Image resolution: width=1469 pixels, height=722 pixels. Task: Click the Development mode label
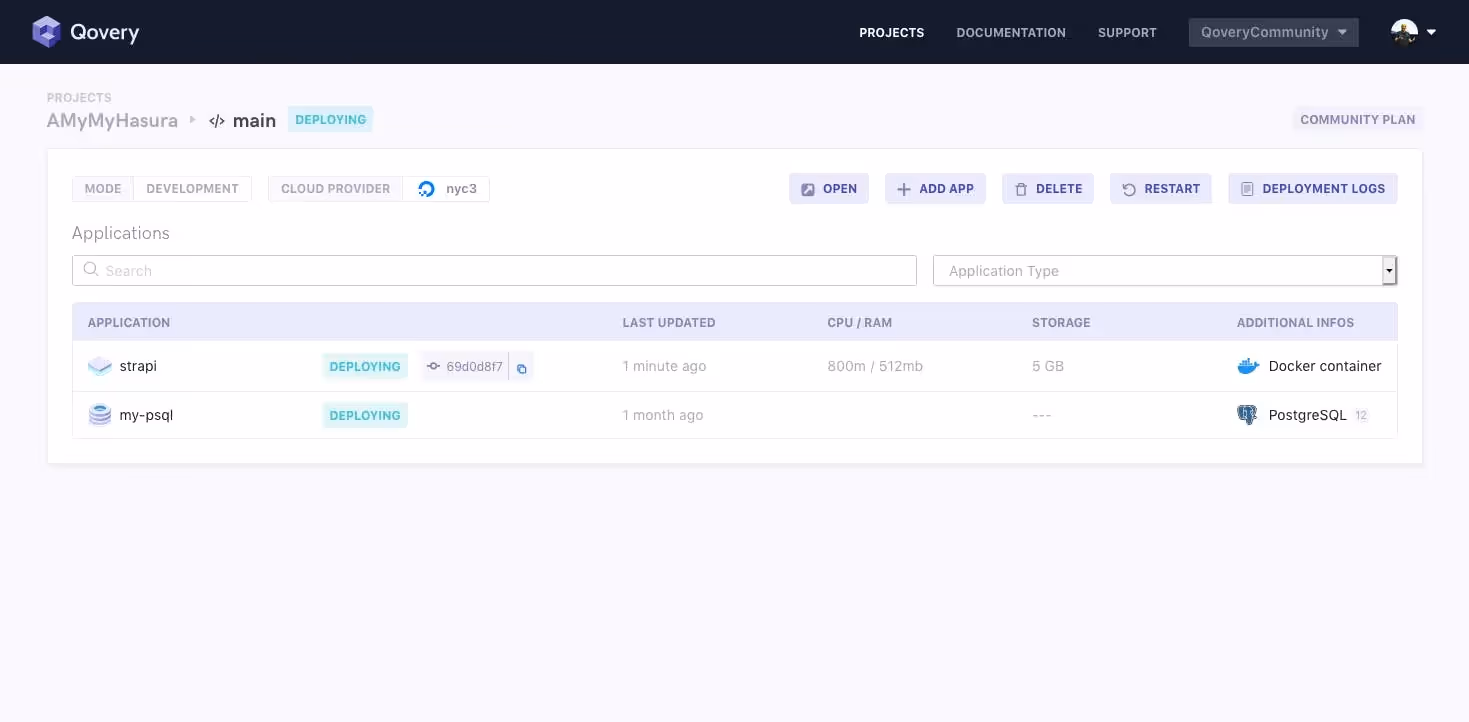click(x=193, y=189)
